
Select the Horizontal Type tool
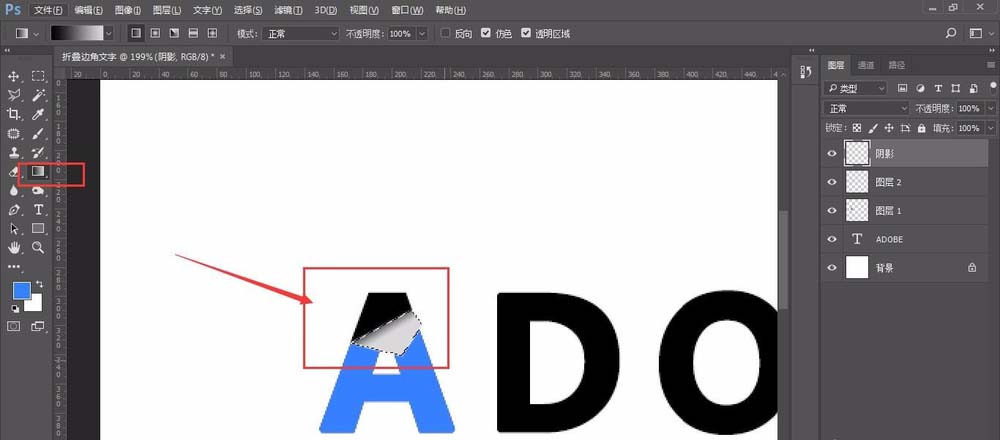click(38, 209)
